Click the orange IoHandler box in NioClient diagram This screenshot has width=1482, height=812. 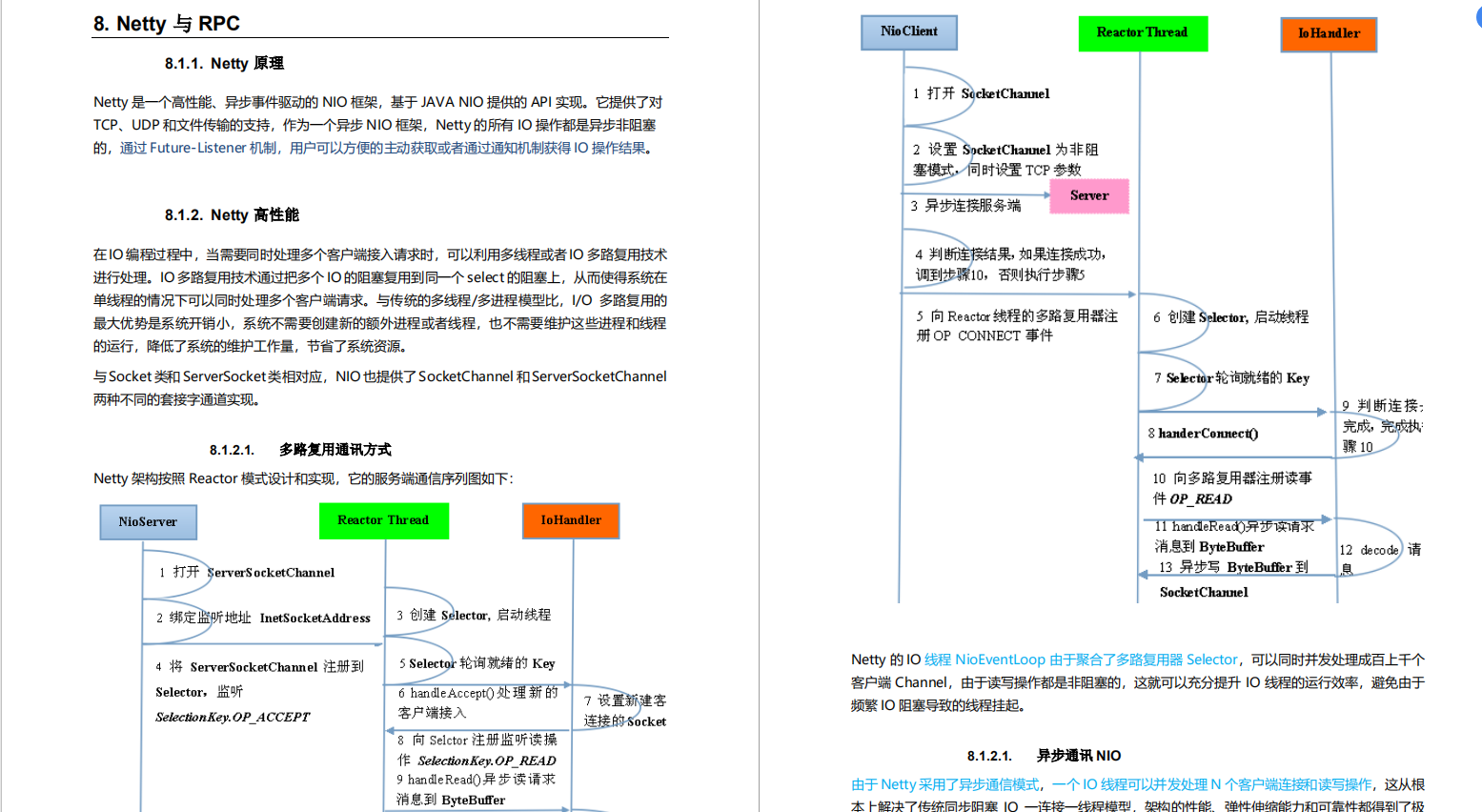point(1329,34)
